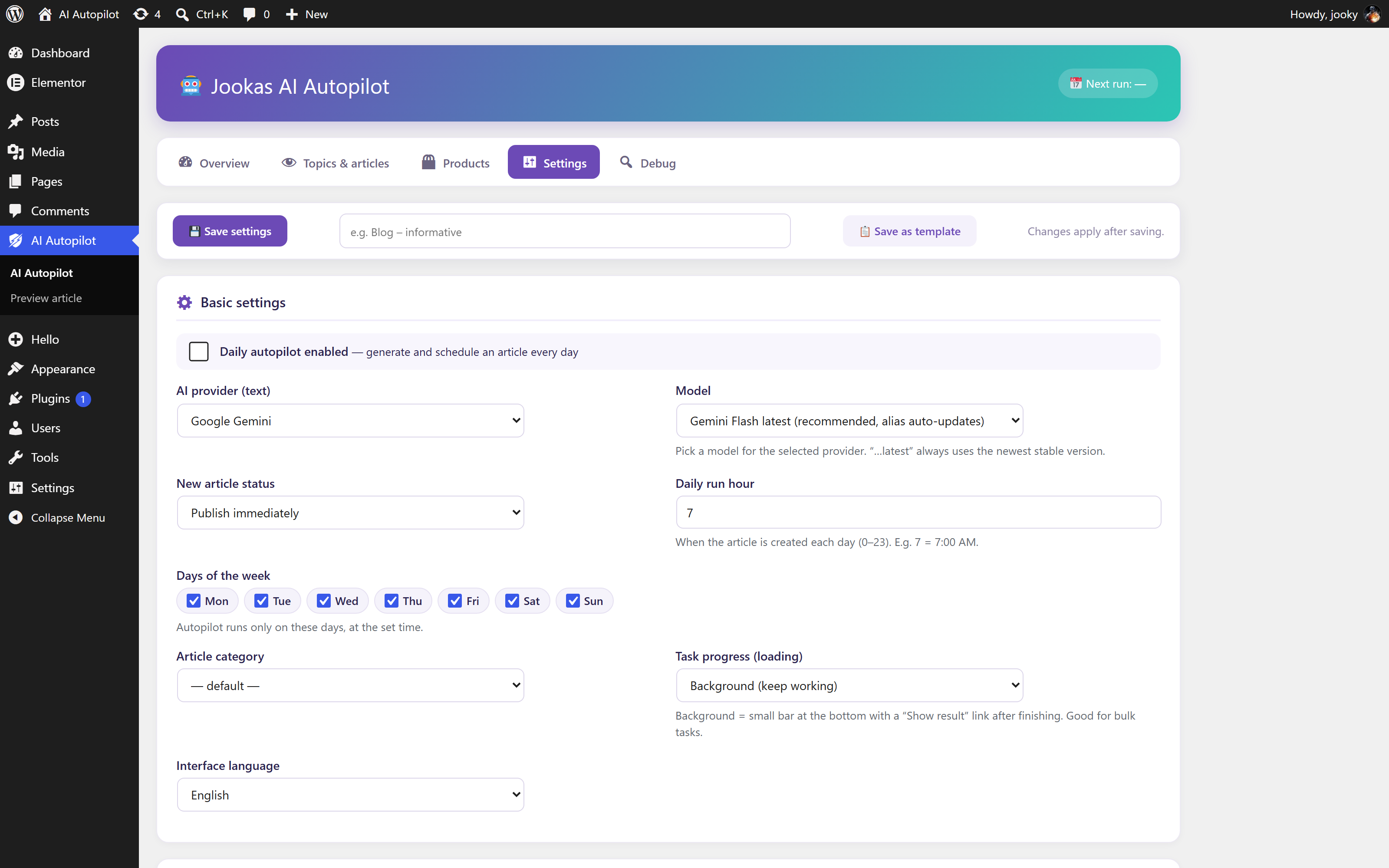Viewport: 1389px width, 868px height.
Task: Click the WordPress logo icon
Action: pyautogui.click(x=15, y=14)
